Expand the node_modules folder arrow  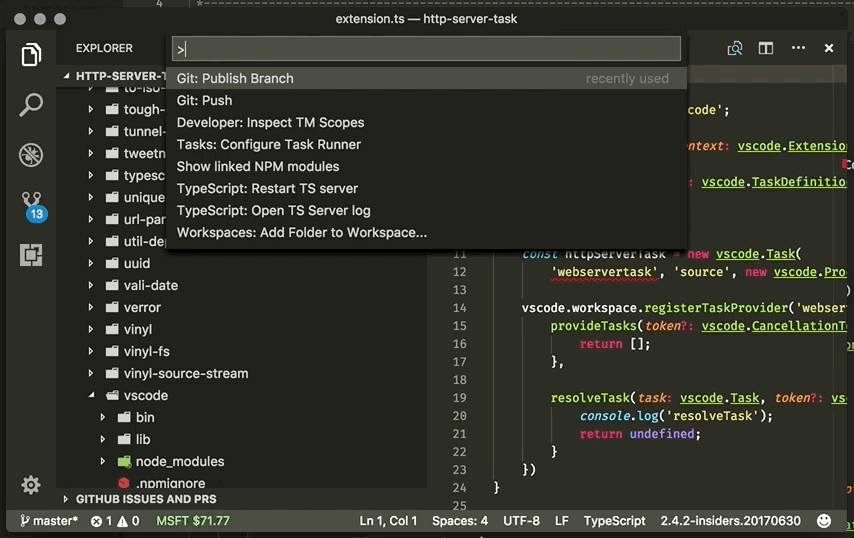tap(102, 461)
